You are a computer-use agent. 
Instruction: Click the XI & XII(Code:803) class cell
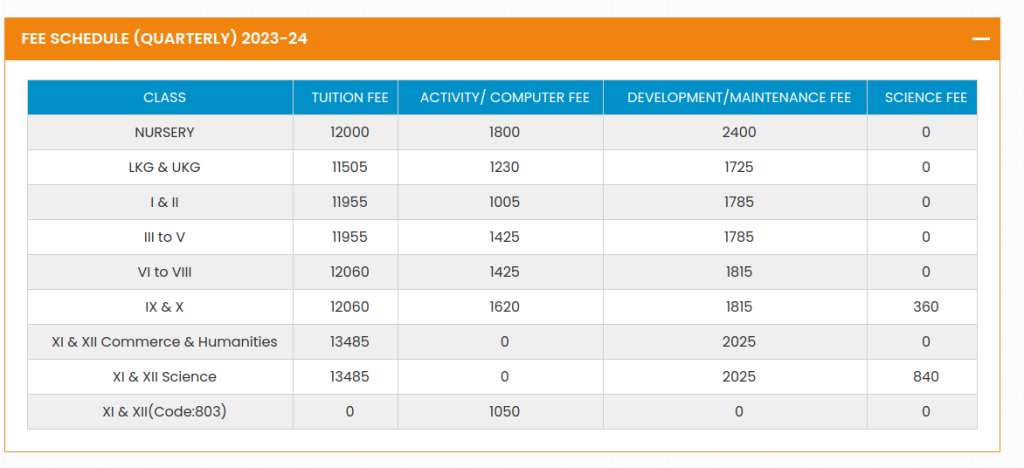164,411
